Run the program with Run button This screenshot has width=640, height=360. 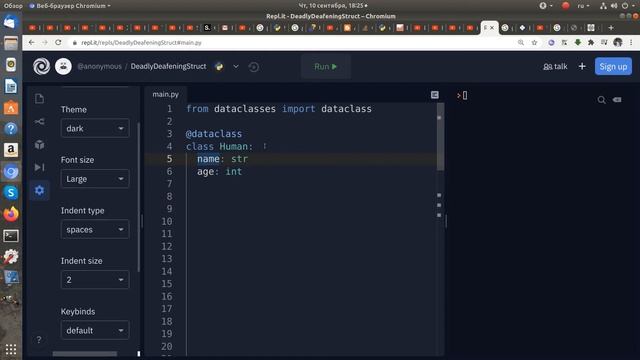pos(326,67)
